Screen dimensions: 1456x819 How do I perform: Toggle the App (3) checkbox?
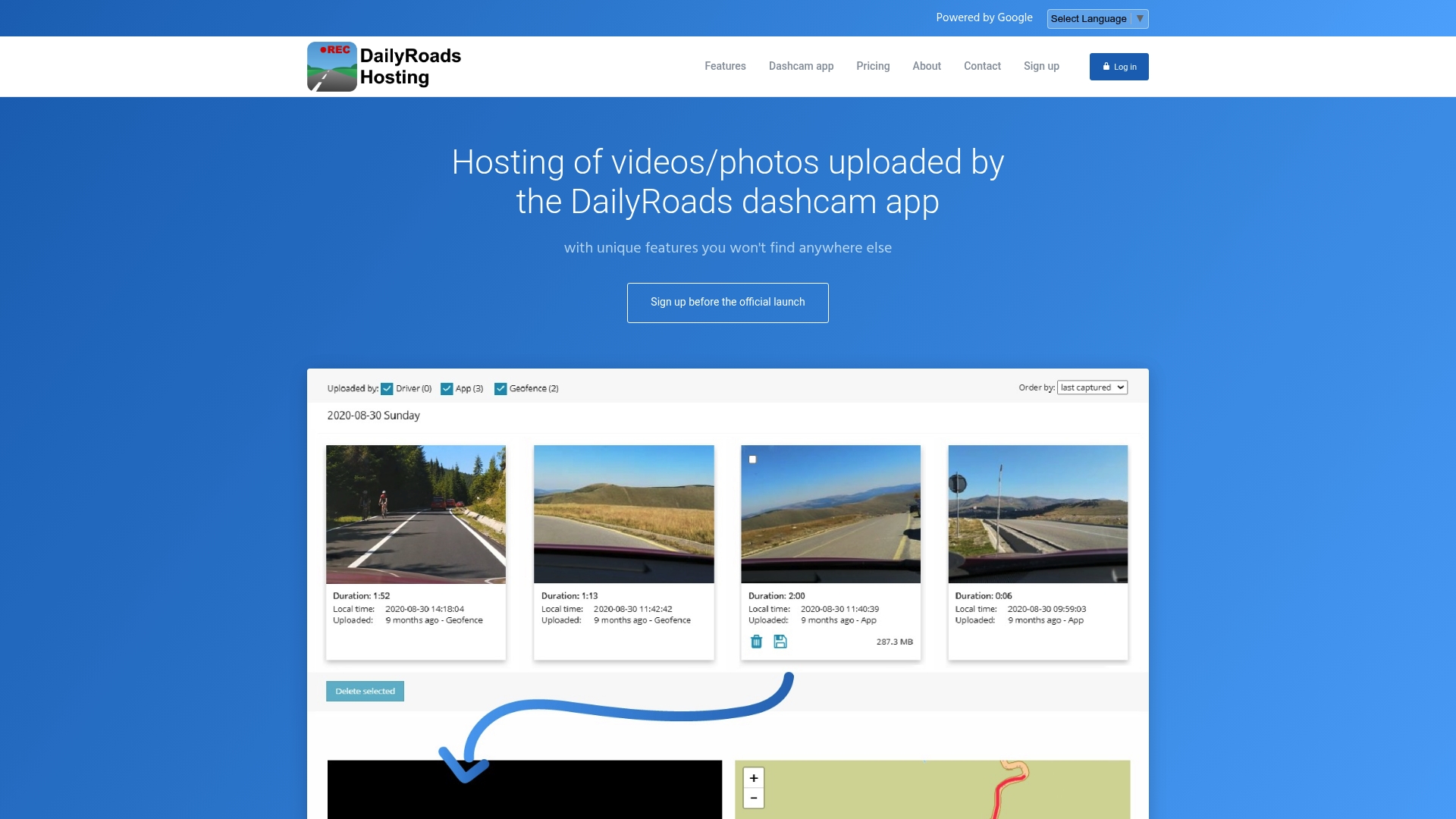(x=447, y=389)
